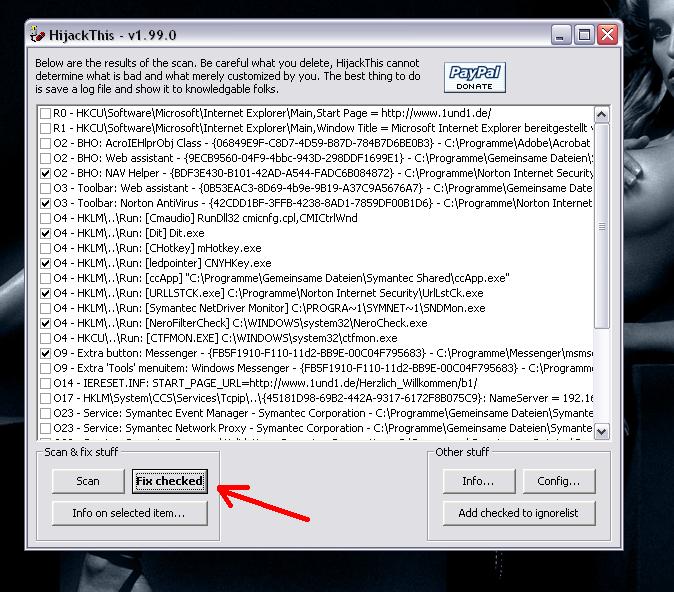Minimize the HijackThis window
This screenshot has height=592, width=674.
tap(560, 35)
